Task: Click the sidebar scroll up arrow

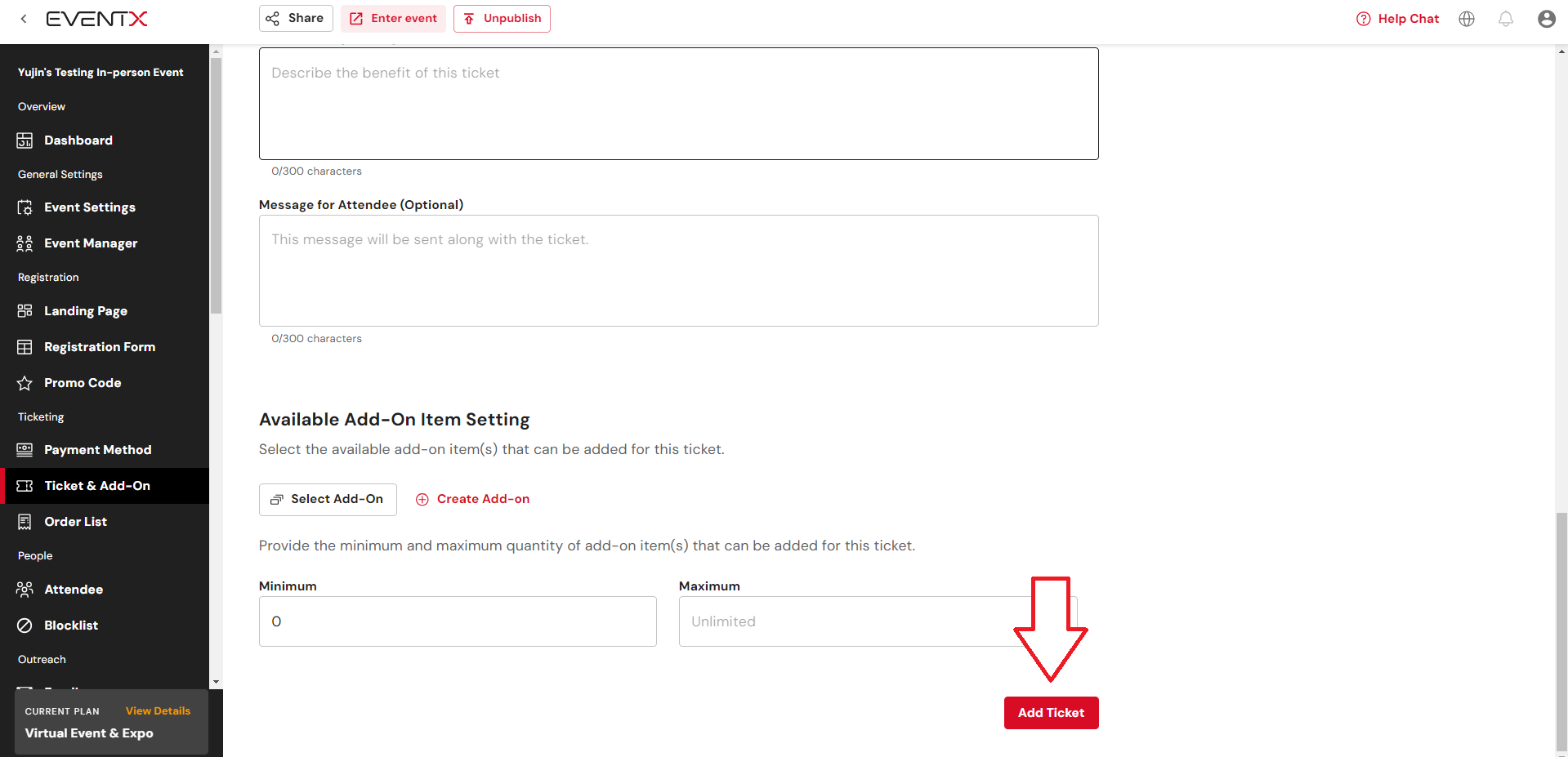Action: pyautogui.click(x=216, y=51)
